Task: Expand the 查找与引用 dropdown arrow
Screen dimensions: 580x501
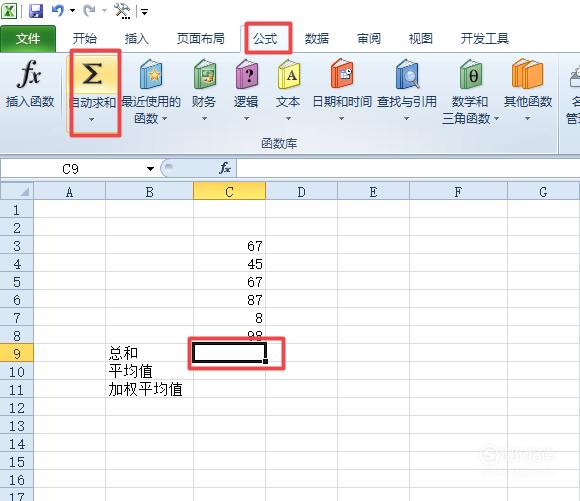Action: pyautogui.click(x=407, y=119)
